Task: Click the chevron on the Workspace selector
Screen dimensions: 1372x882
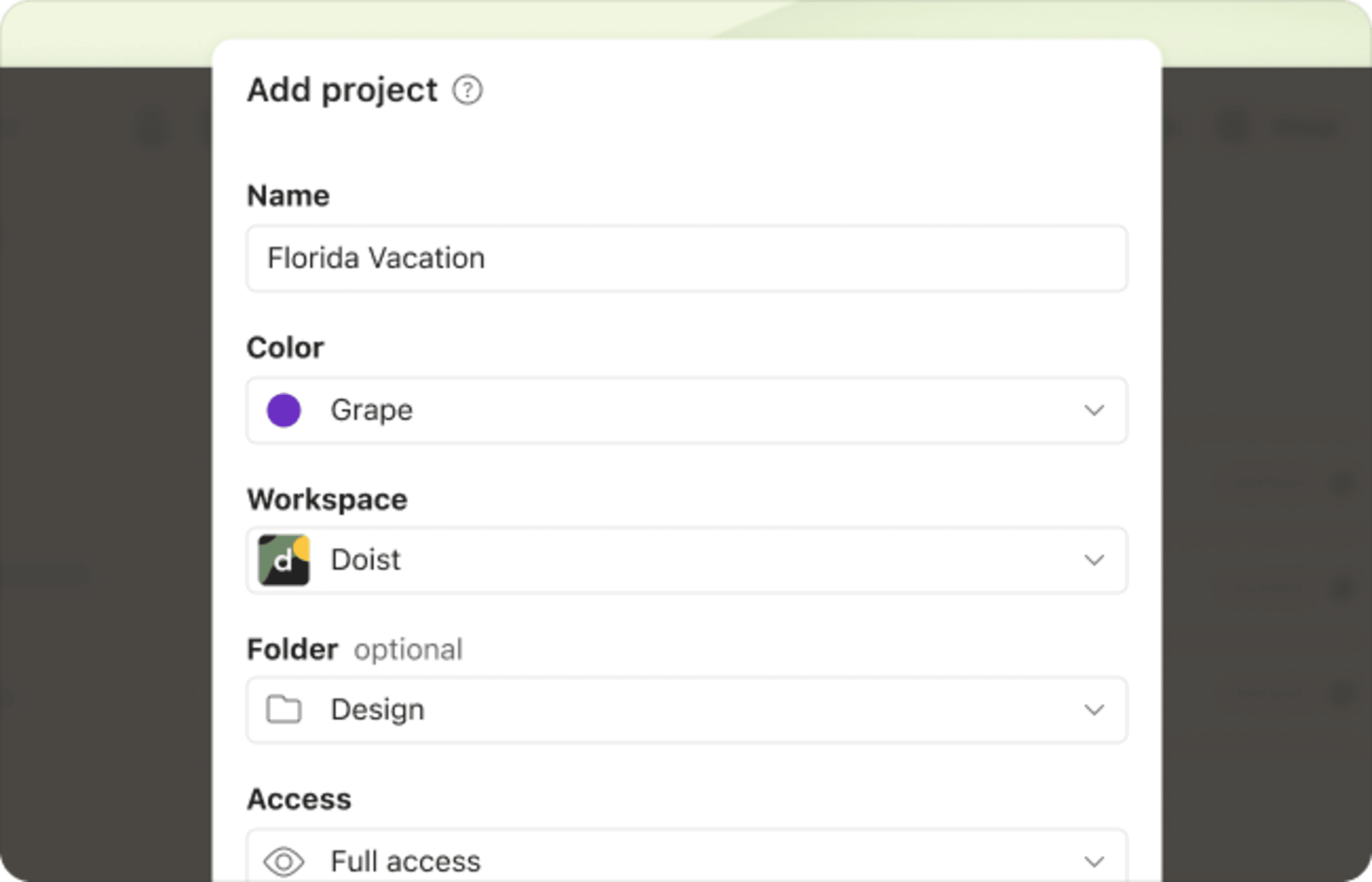Action: [x=1095, y=560]
